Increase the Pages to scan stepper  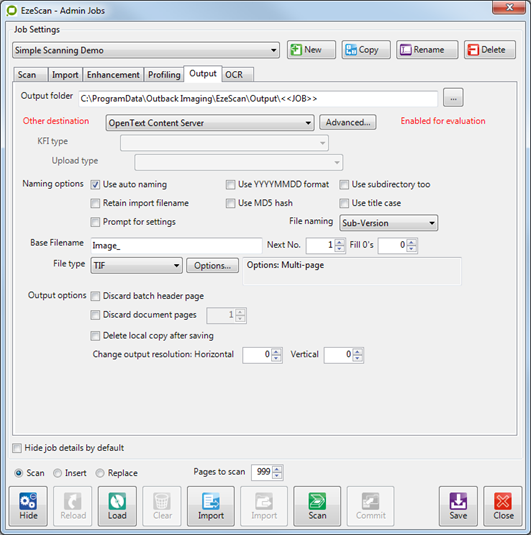click(x=277, y=469)
